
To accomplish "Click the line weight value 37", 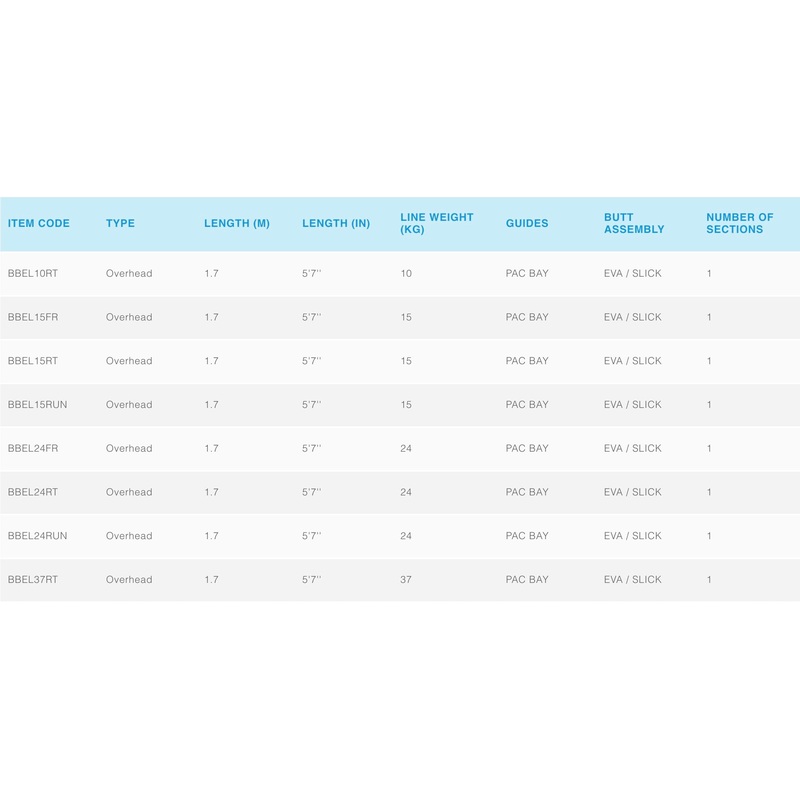I will coord(406,580).
